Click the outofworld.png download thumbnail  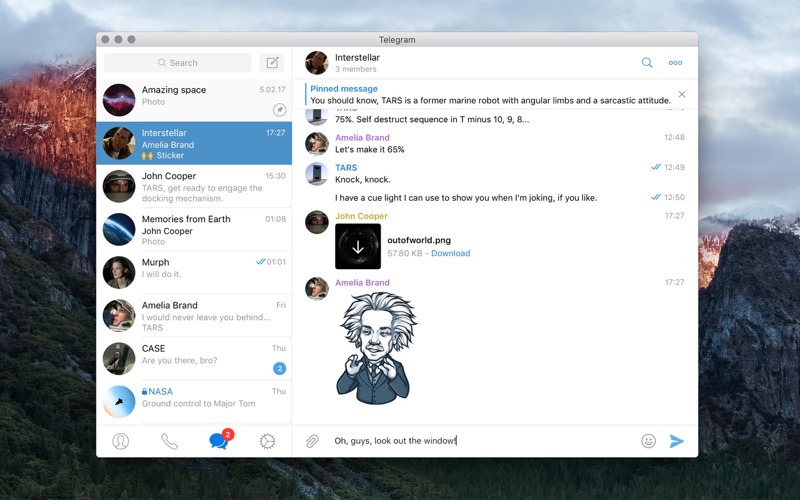point(358,246)
